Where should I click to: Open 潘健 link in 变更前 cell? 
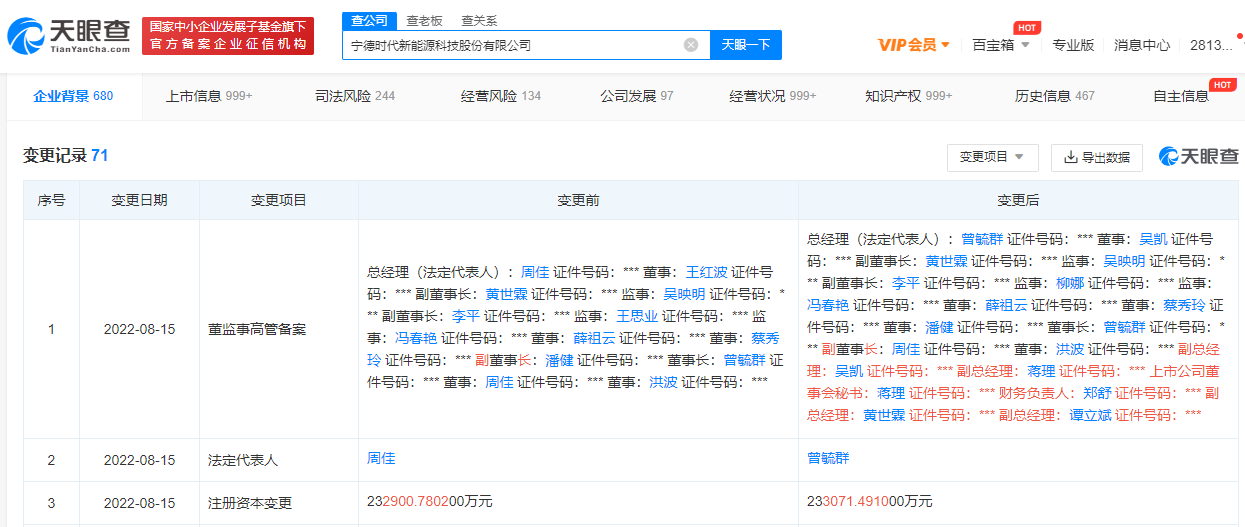tap(559, 359)
